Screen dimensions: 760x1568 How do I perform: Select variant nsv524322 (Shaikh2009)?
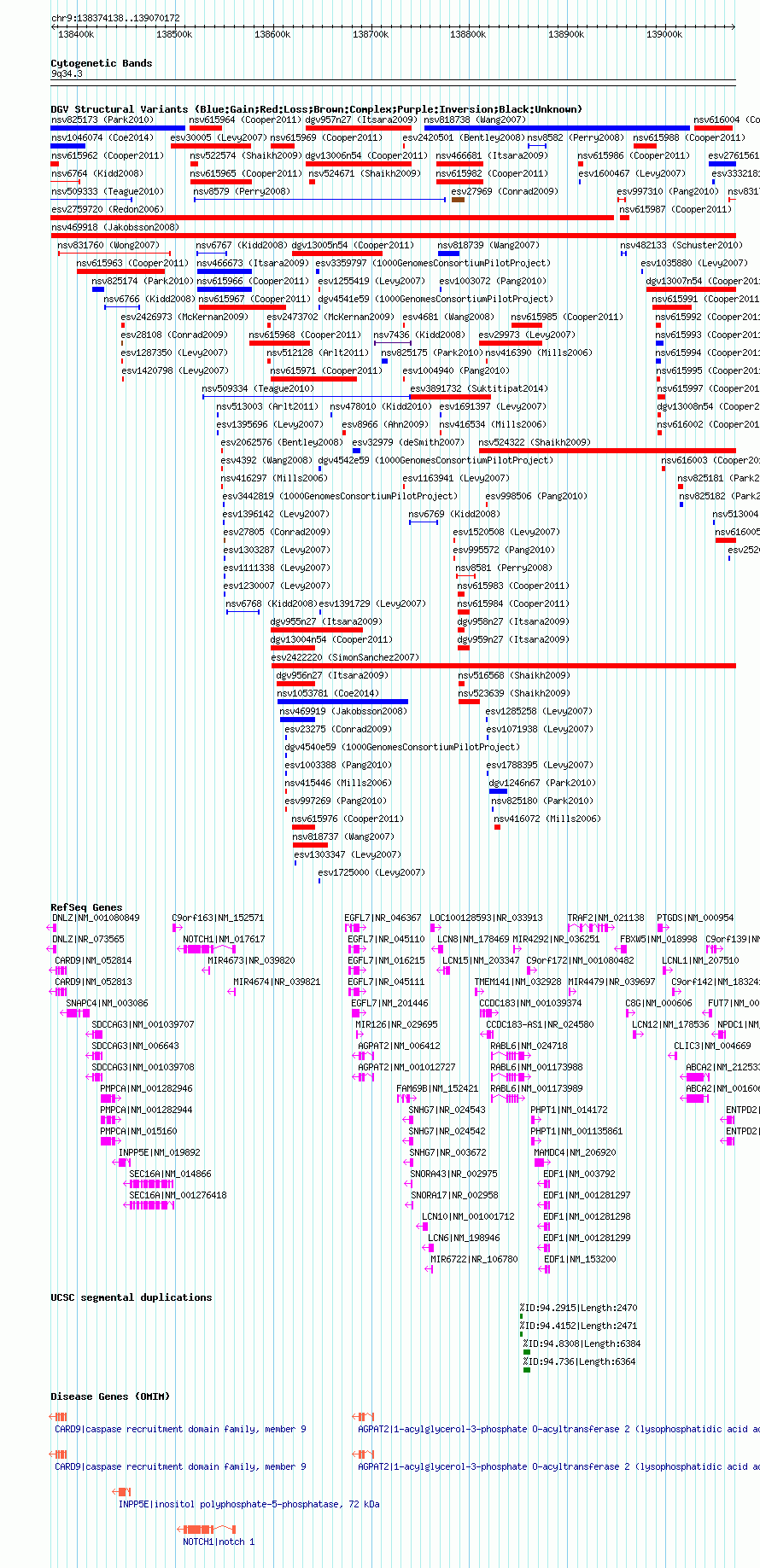click(x=535, y=442)
